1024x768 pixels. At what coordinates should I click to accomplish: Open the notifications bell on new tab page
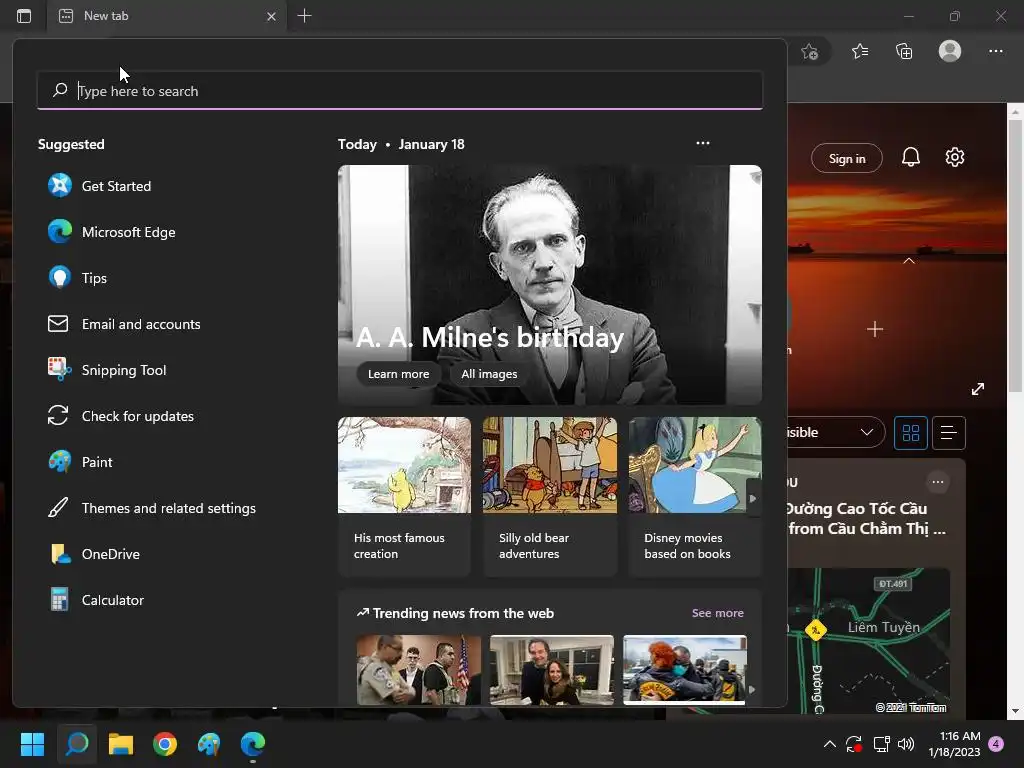click(911, 157)
